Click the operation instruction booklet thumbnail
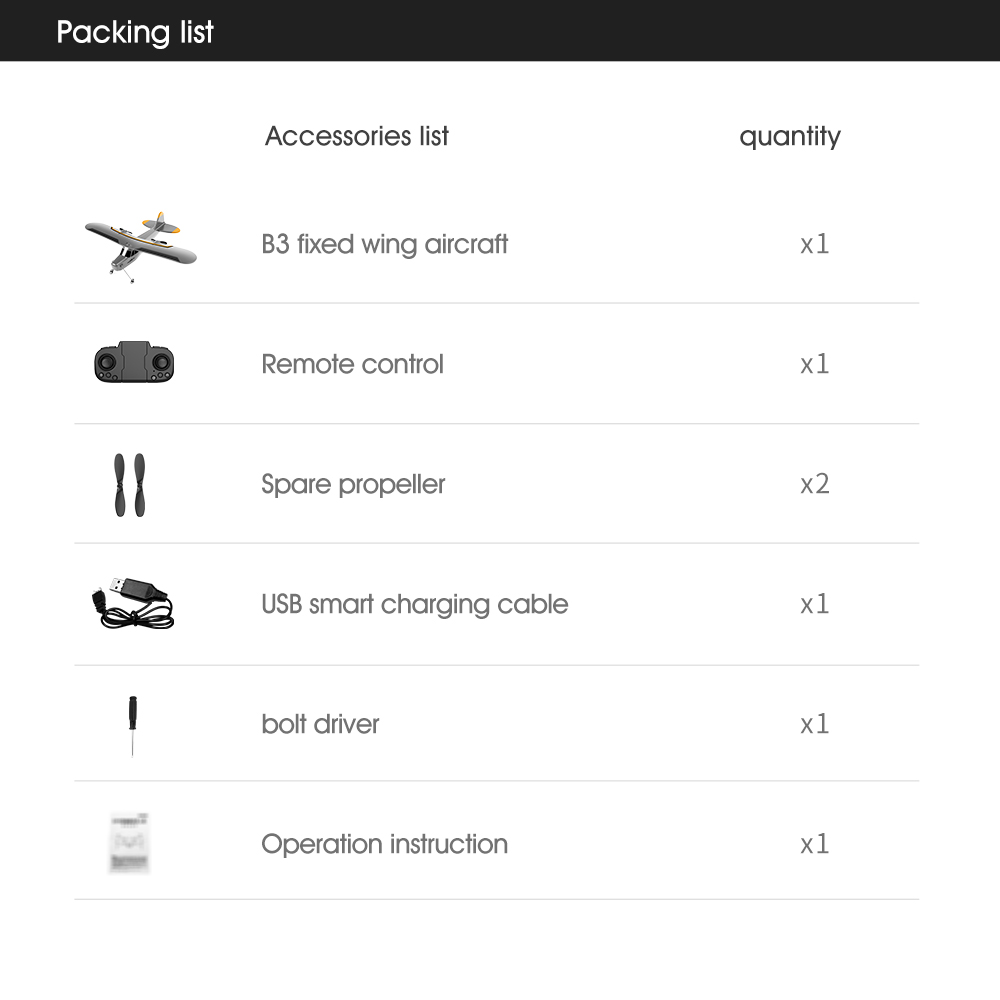This screenshot has width=1000, height=1000. tap(130, 843)
